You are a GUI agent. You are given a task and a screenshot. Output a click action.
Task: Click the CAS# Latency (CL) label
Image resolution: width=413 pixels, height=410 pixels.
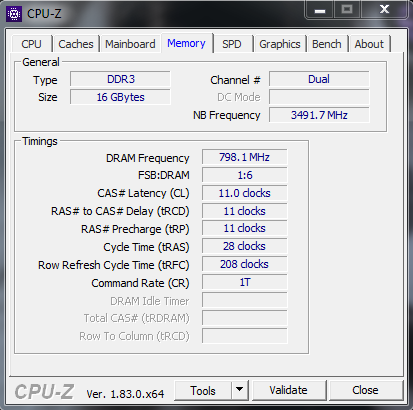tap(143, 193)
